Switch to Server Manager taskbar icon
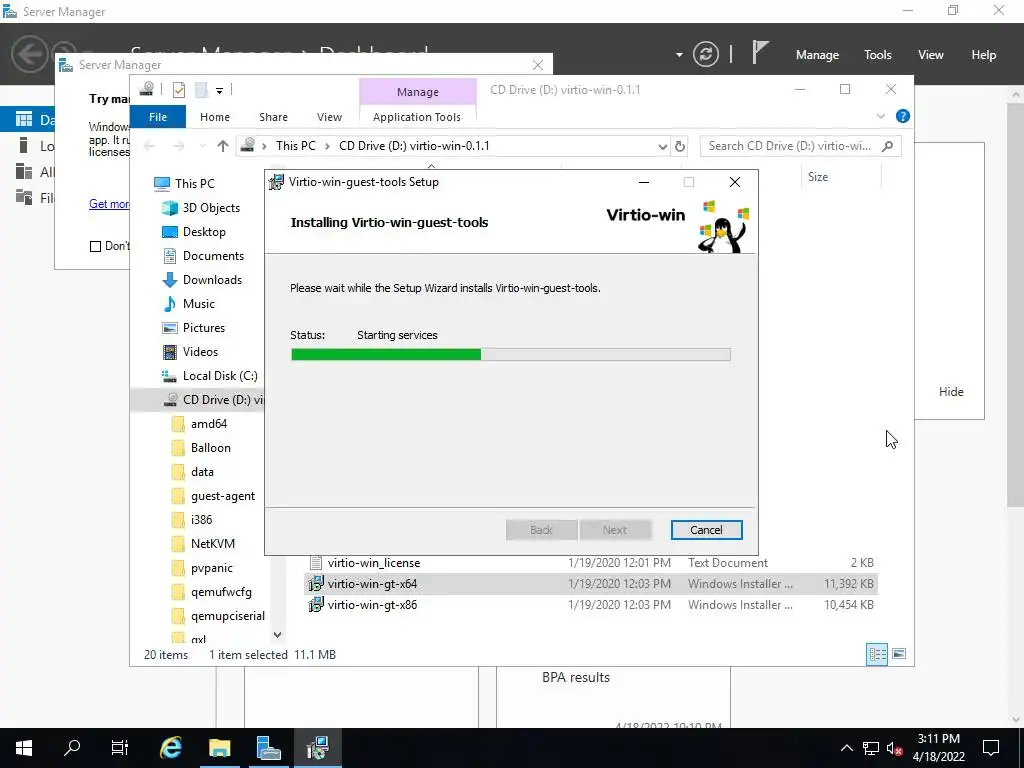 (268, 748)
